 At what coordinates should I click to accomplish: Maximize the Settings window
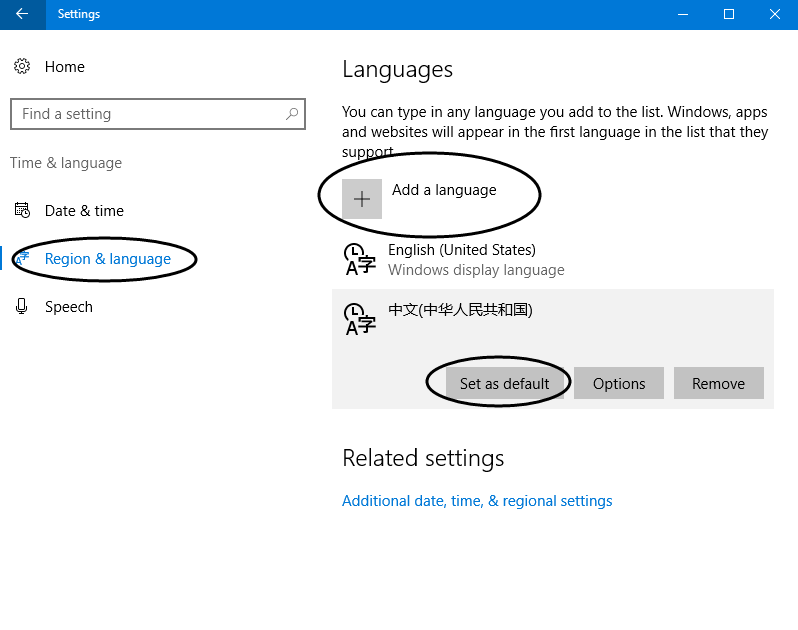729,14
